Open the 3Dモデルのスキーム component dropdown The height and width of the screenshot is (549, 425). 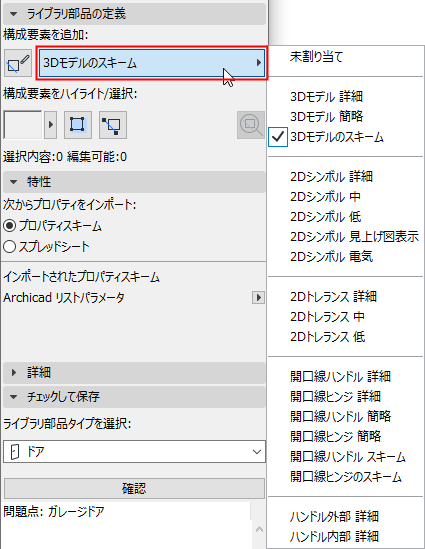coord(152,63)
